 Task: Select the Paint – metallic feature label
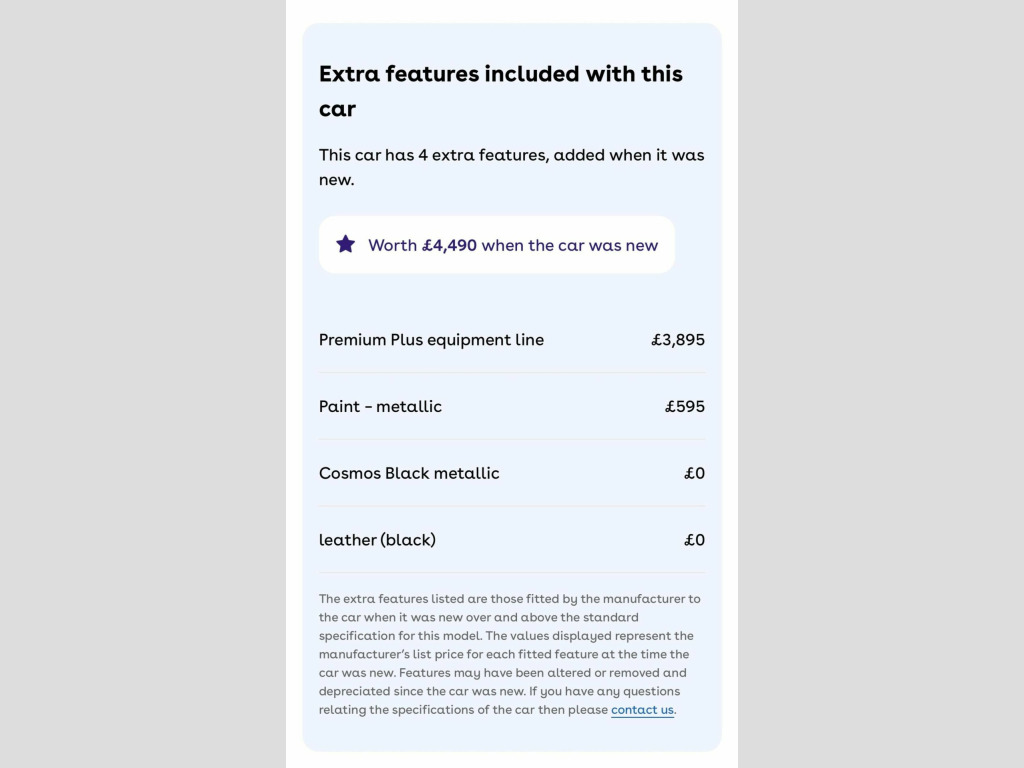[x=380, y=407]
